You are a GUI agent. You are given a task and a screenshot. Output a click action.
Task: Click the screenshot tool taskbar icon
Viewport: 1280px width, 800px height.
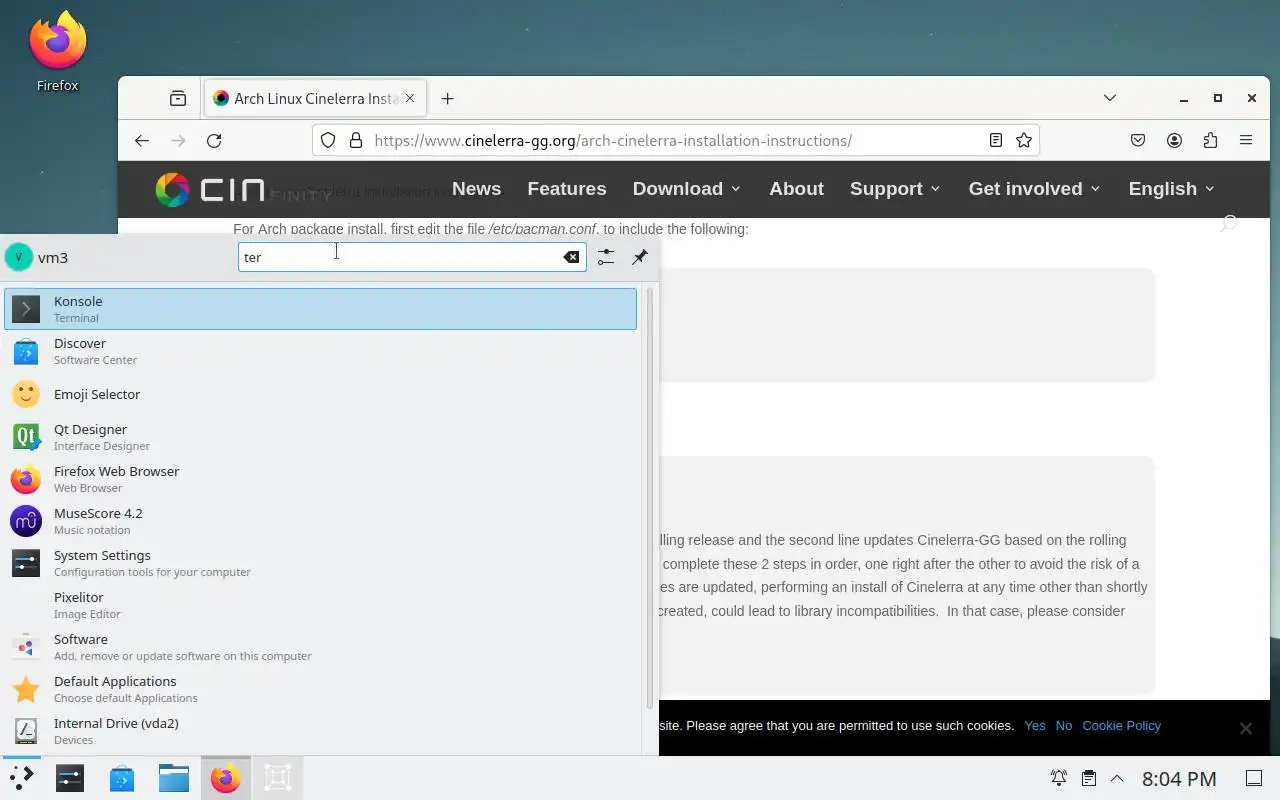coord(278,778)
